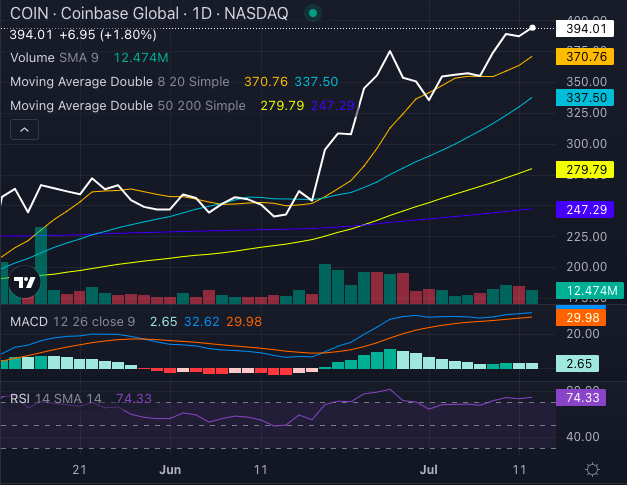
Task: Select the MACD 12 26 close 9 legend
Action: tap(72, 321)
